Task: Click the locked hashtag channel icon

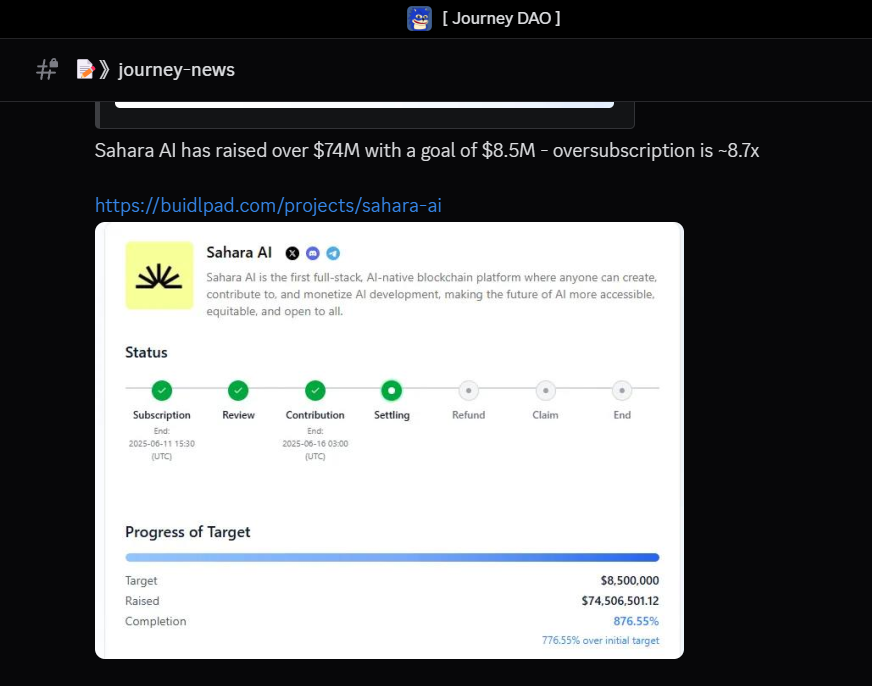Action: click(46, 69)
